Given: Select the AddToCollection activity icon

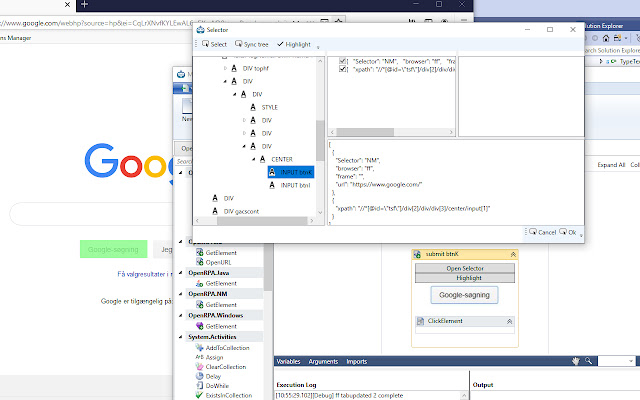Looking at the screenshot, I should (x=199, y=347).
